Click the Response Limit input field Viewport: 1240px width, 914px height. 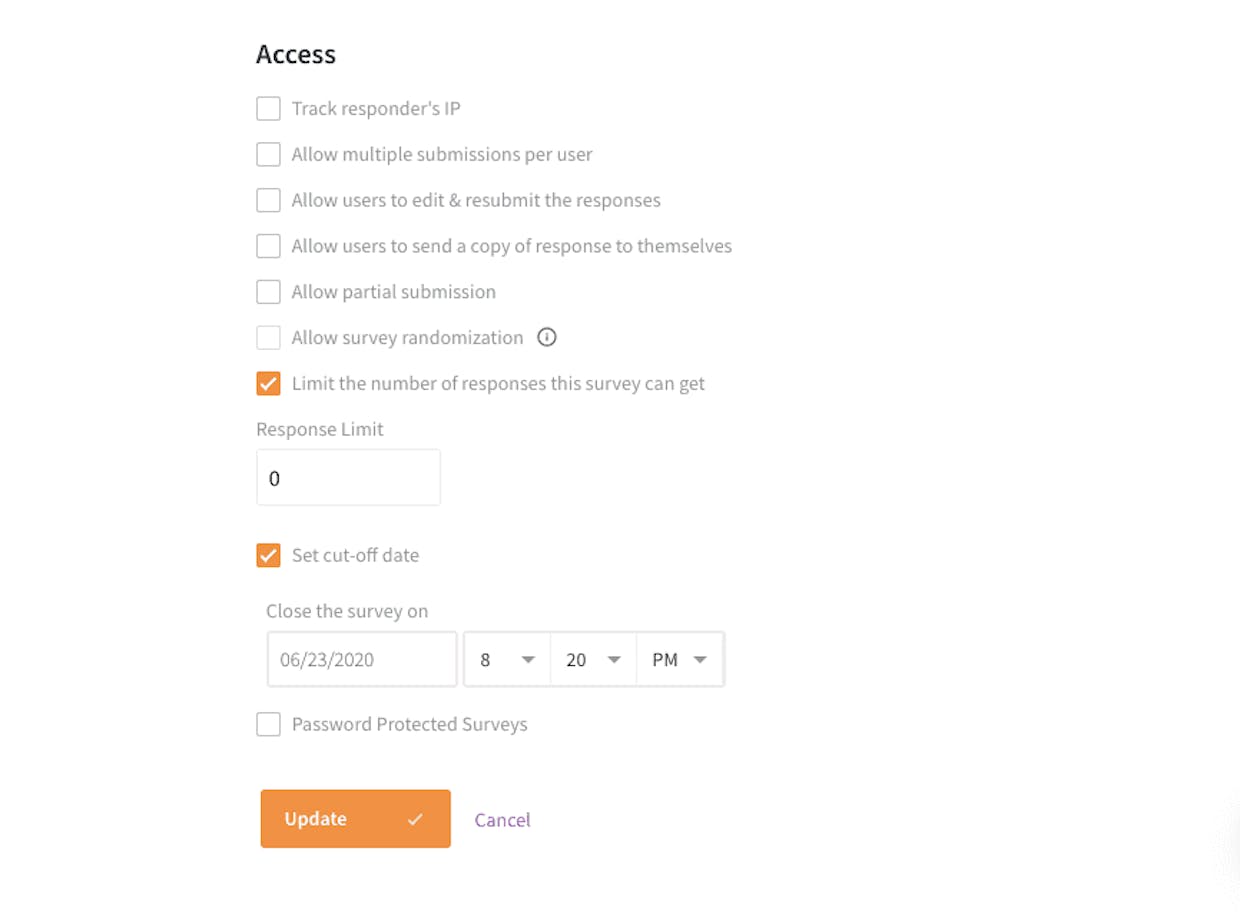(348, 478)
